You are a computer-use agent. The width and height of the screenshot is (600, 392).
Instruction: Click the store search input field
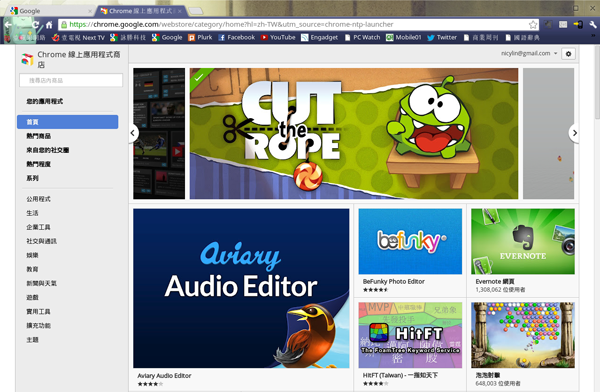(x=71, y=80)
